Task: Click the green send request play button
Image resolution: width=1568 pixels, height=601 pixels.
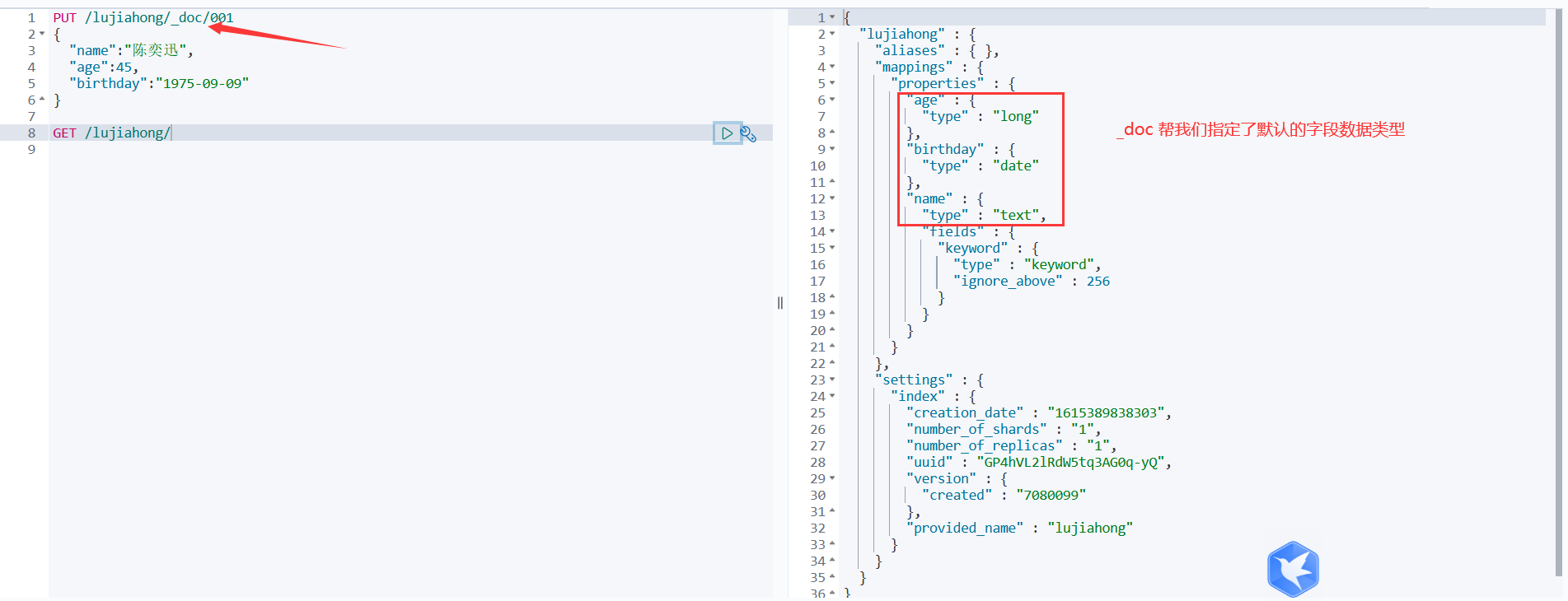Action: (727, 133)
